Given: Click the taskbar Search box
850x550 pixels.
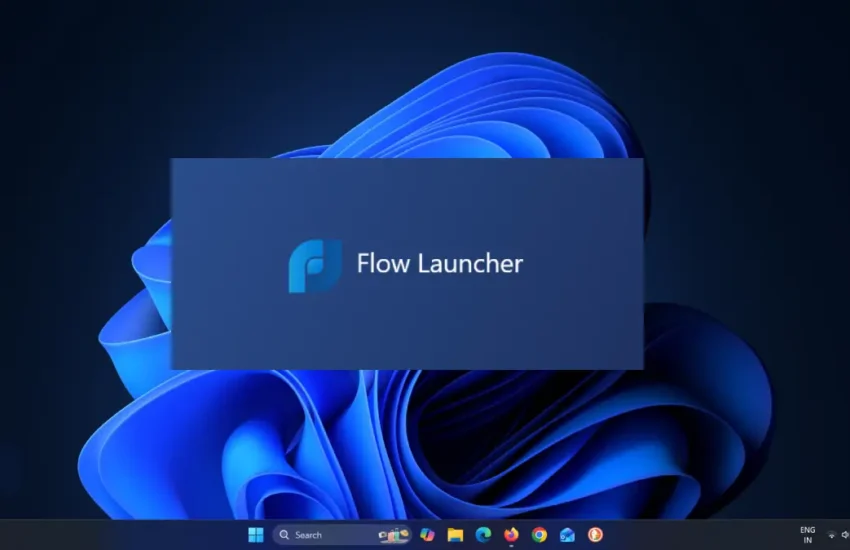Looking at the screenshot, I should [342, 535].
